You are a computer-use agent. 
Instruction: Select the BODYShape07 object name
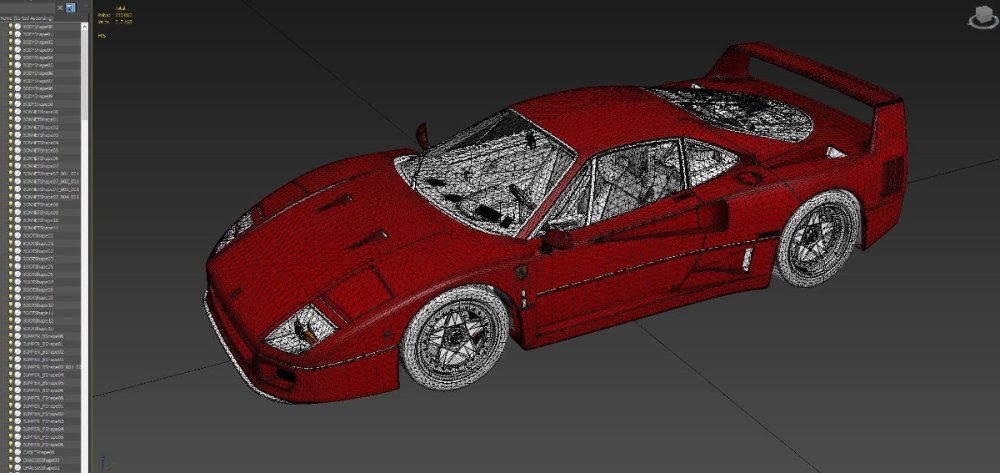click(38, 81)
